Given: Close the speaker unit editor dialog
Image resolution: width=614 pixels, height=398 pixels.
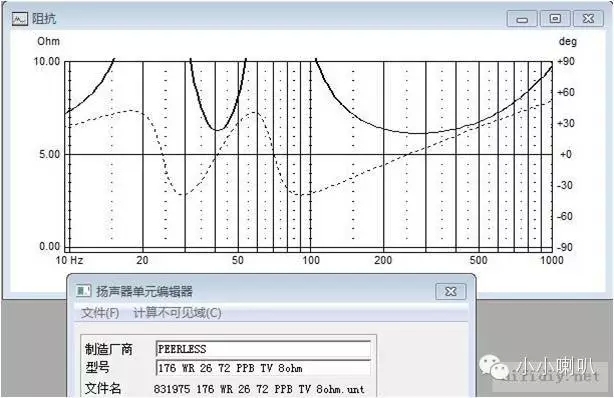Looking at the screenshot, I should pos(451,291).
